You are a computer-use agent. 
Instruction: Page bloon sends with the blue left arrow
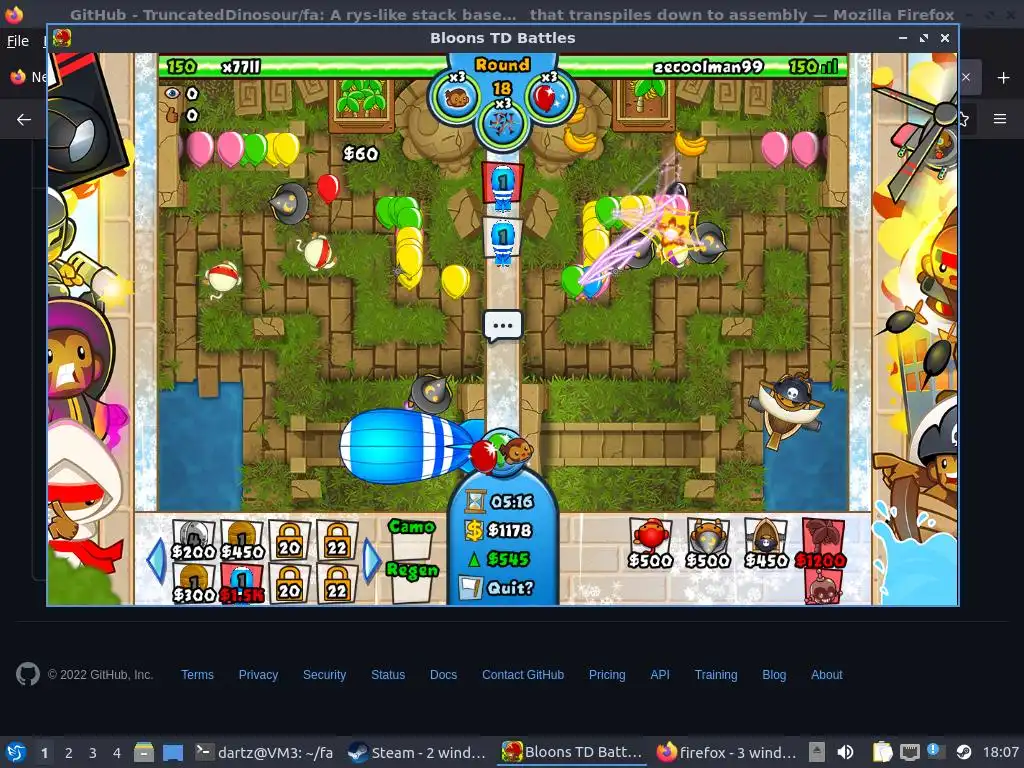pyautogui.click(x=155, y=560)
